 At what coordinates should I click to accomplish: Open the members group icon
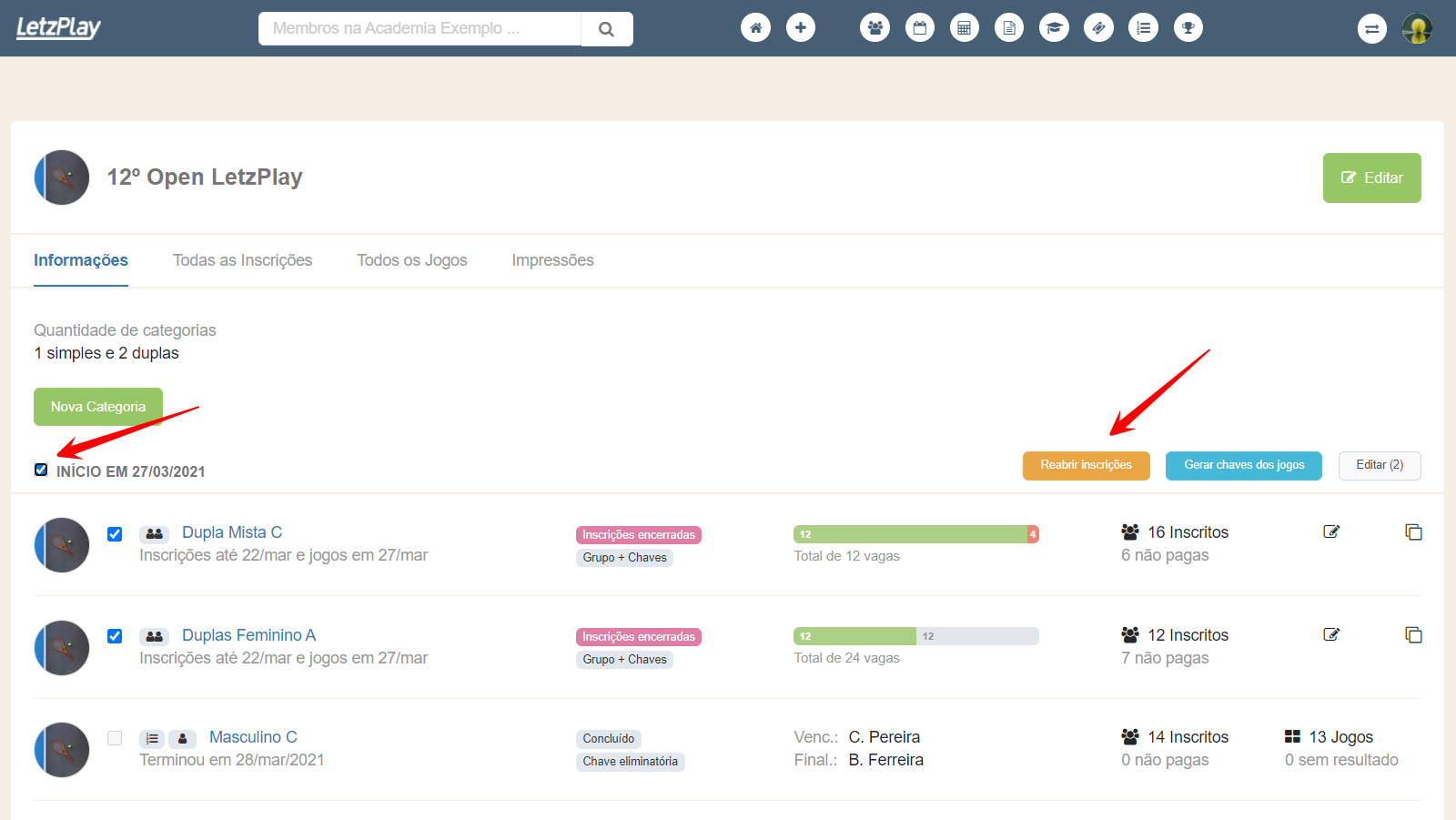coord(875,28)
